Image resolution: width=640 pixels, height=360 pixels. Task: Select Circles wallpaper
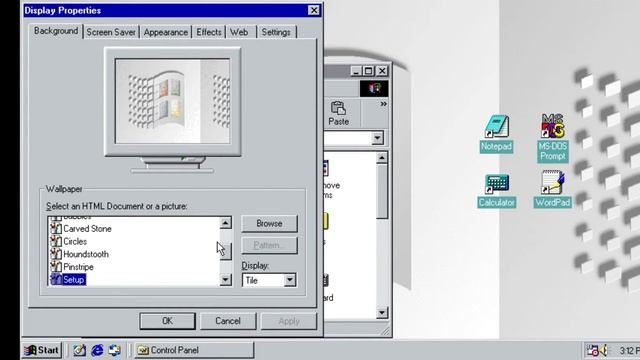[x=75, y=242]
